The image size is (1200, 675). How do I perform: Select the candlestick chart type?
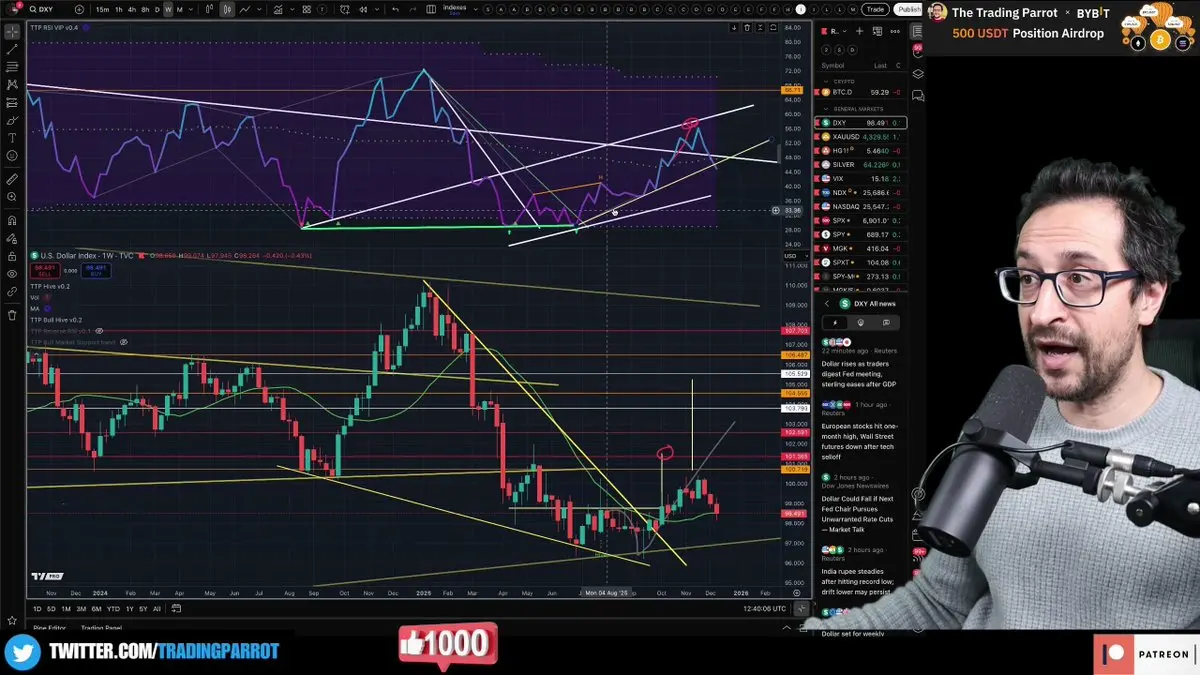tap(227, 9)
